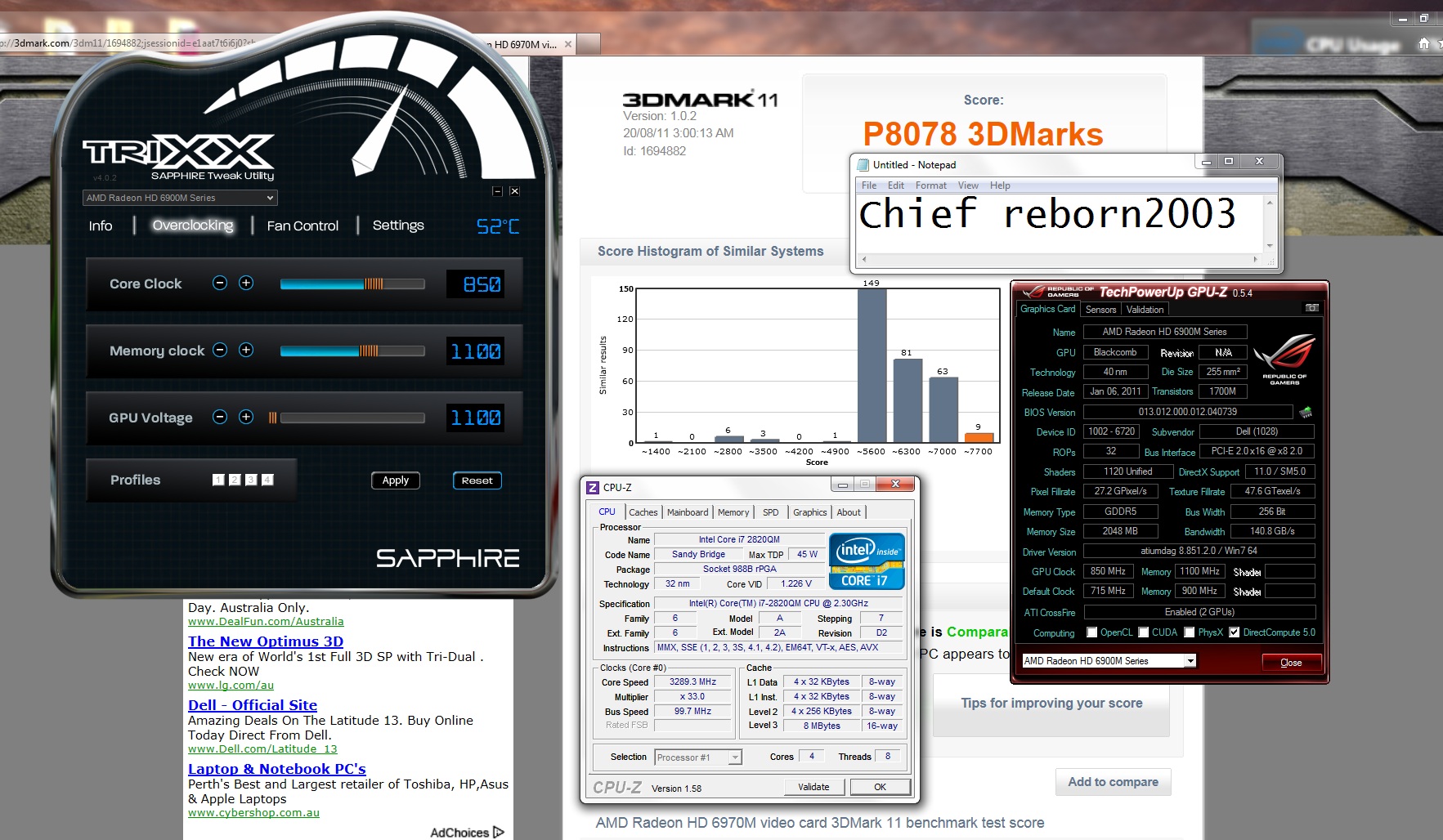The image size is (1443, 840).
Task: Open the Notepad File menu
Action: pyautogui.click(x=869, y=185)
